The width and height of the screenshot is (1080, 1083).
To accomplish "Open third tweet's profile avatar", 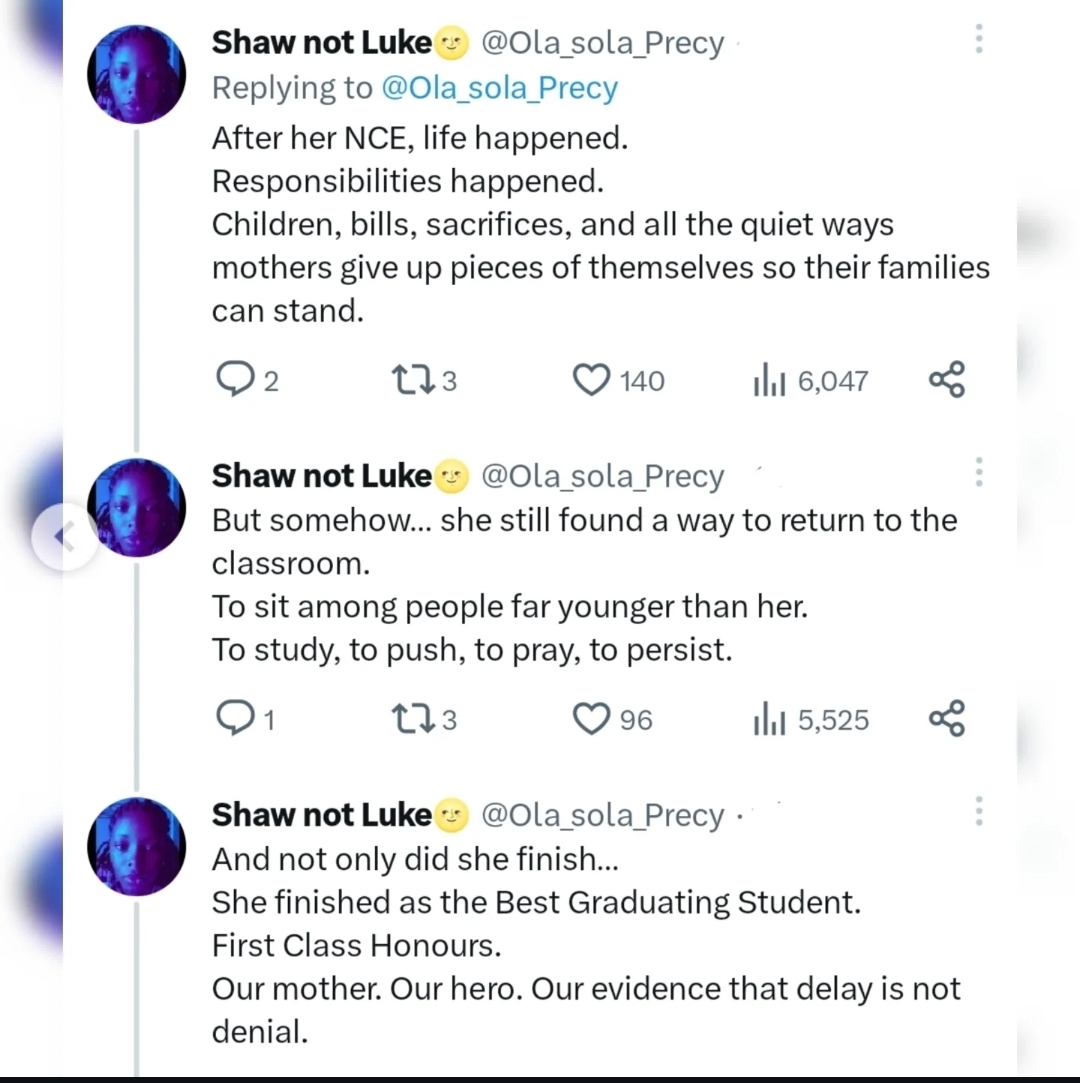I will [136, 846].
